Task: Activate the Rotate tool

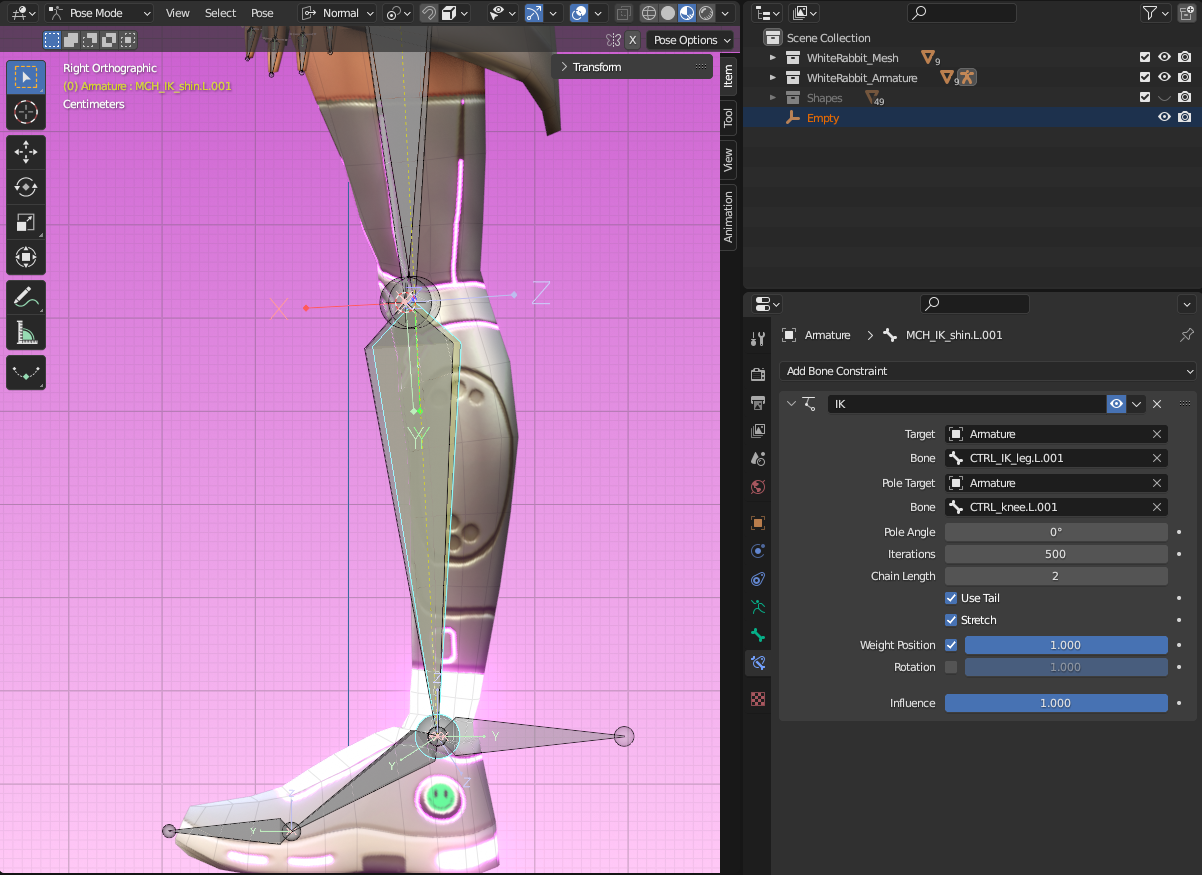Action: tap(26, 187)
